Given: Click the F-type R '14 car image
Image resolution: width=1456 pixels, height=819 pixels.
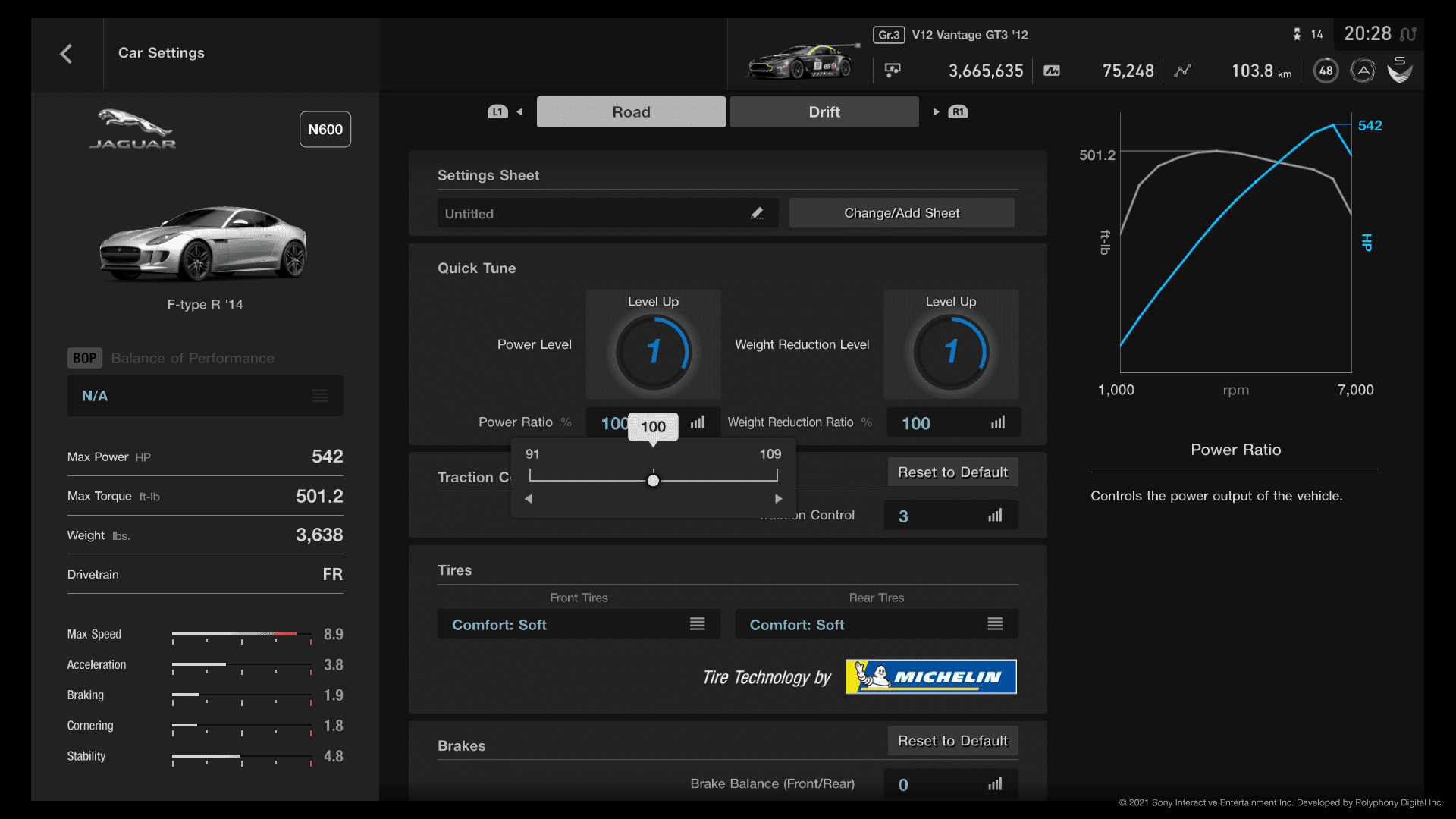Looking at the screenshot, I should click(x=204, y=243).
